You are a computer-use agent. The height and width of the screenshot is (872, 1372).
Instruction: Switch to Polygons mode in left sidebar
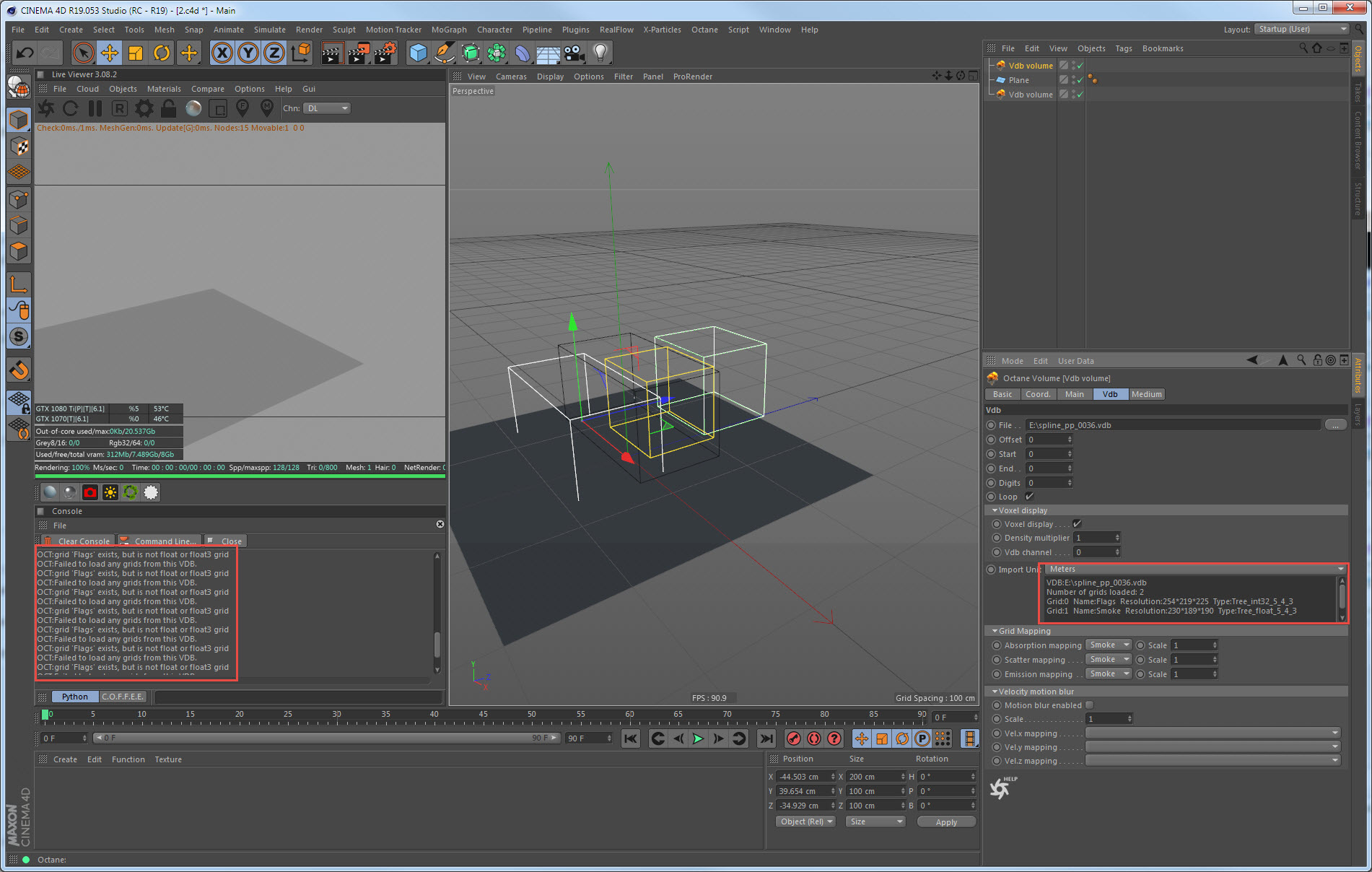coord(19,251)
